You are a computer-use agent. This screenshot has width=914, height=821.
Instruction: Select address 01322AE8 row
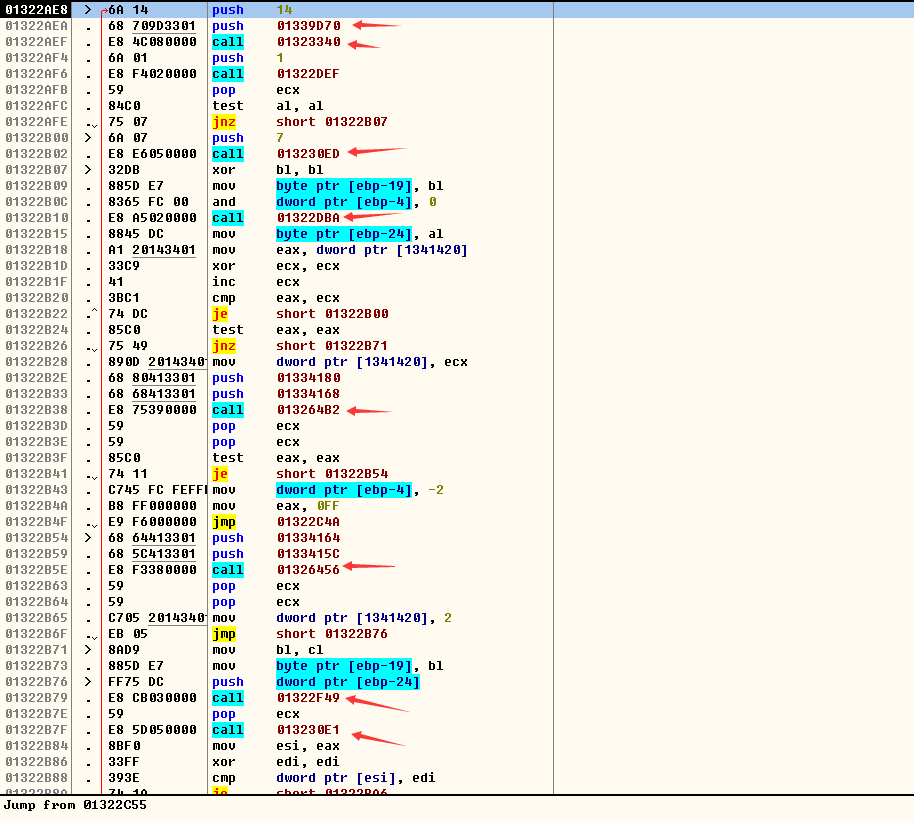(457, 10)
